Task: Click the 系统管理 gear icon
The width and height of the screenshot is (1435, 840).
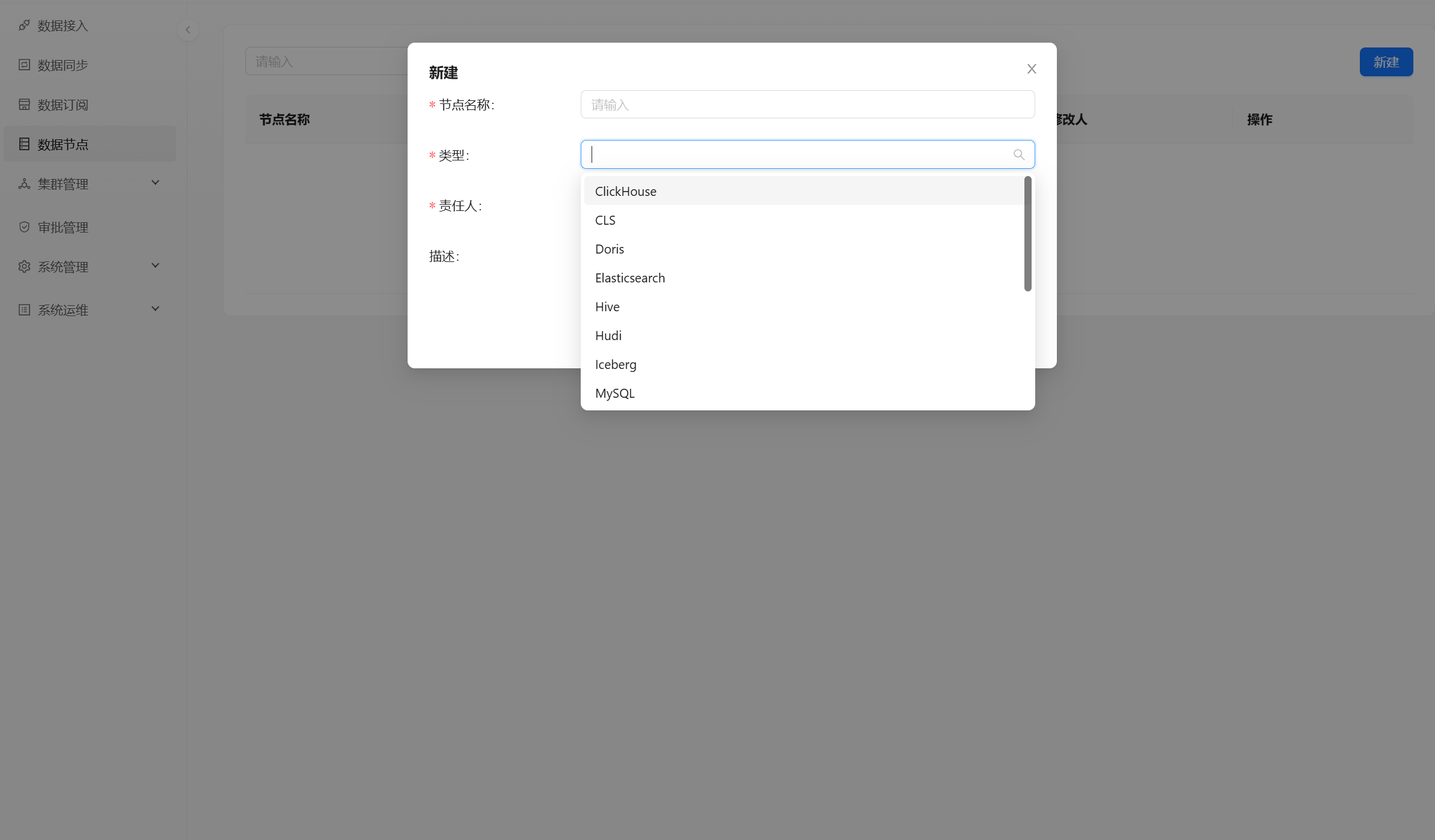Action: tap(24, 267)
